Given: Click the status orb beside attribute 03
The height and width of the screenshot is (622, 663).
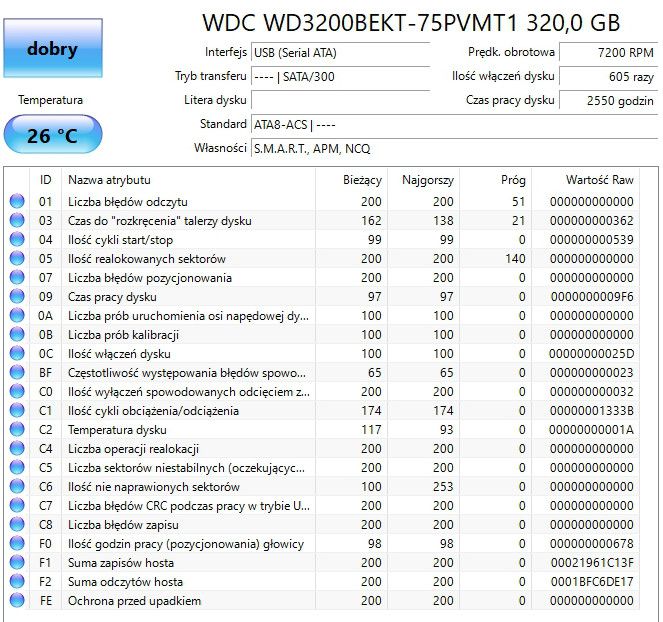Looking at the screenshot, I should 17,220.
